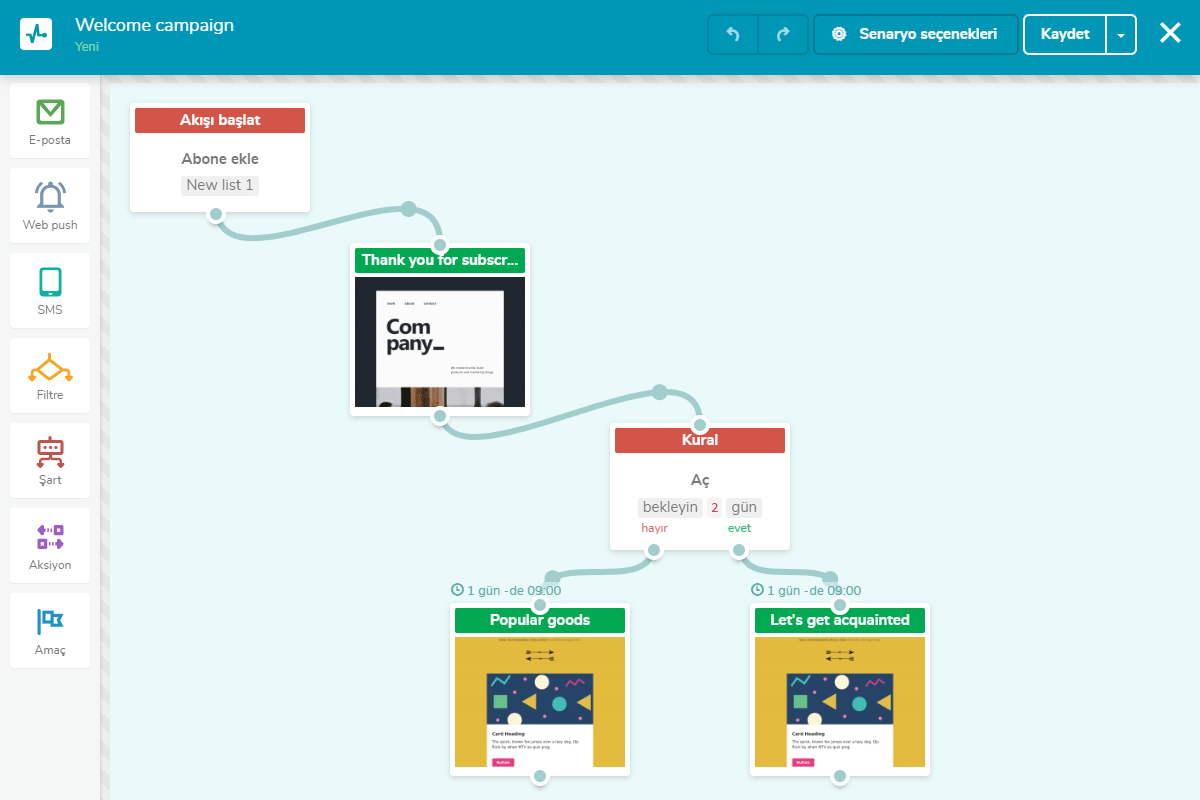Click the undo arrow button
Image resolution: width=1200 pixels, height=800 pixels.
coord(733,34)
